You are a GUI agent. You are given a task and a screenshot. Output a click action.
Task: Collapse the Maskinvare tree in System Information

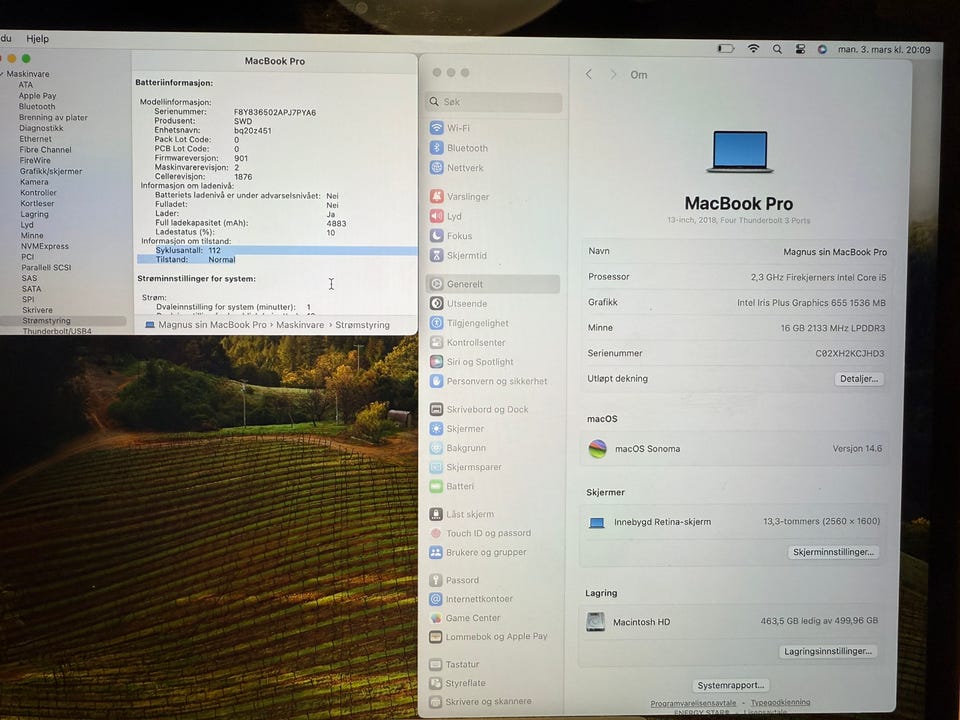(x=2, y=74)
